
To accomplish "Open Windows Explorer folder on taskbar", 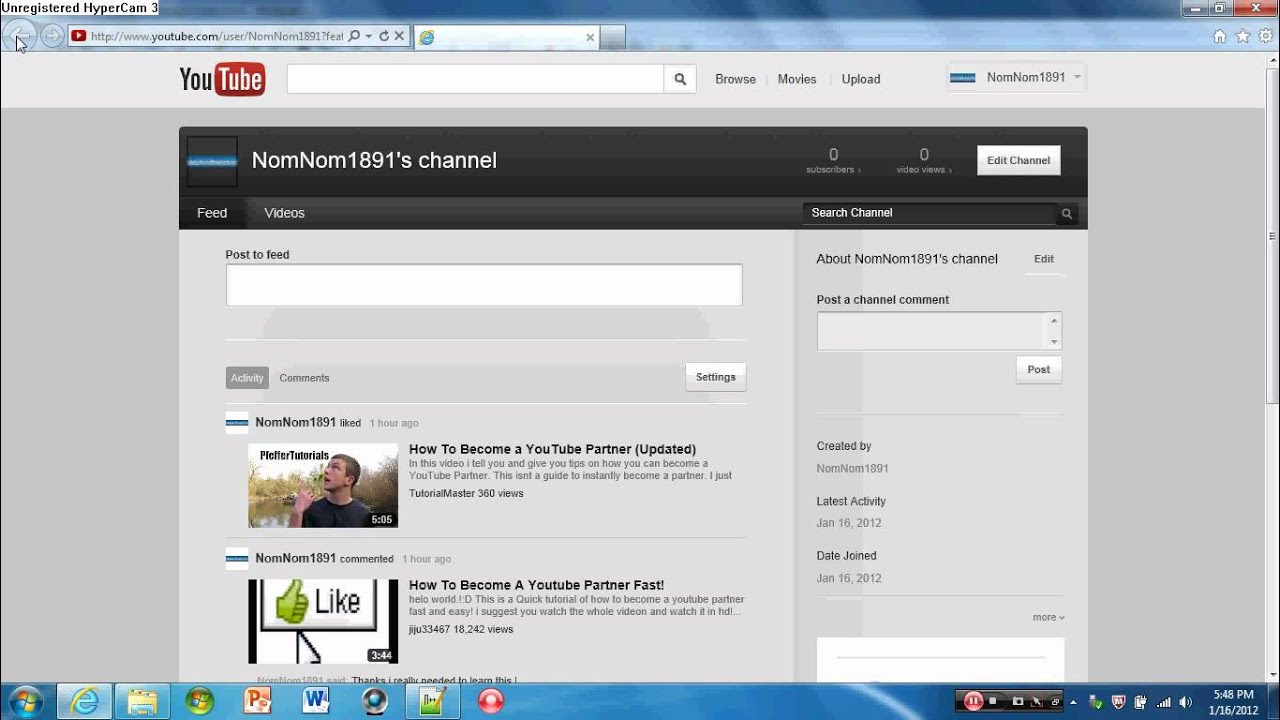I will pyautogui.click(x=142, y=701).
